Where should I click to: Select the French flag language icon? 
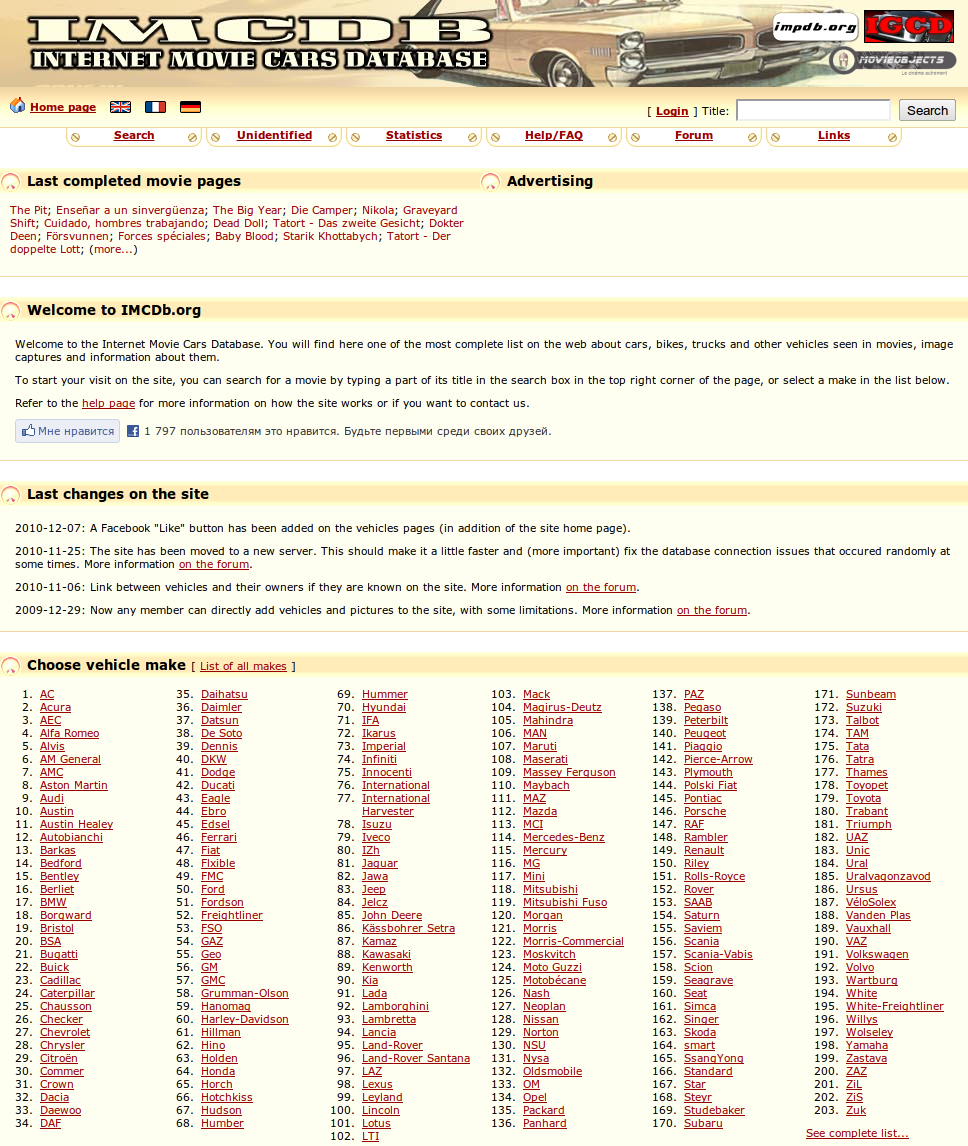155,107
